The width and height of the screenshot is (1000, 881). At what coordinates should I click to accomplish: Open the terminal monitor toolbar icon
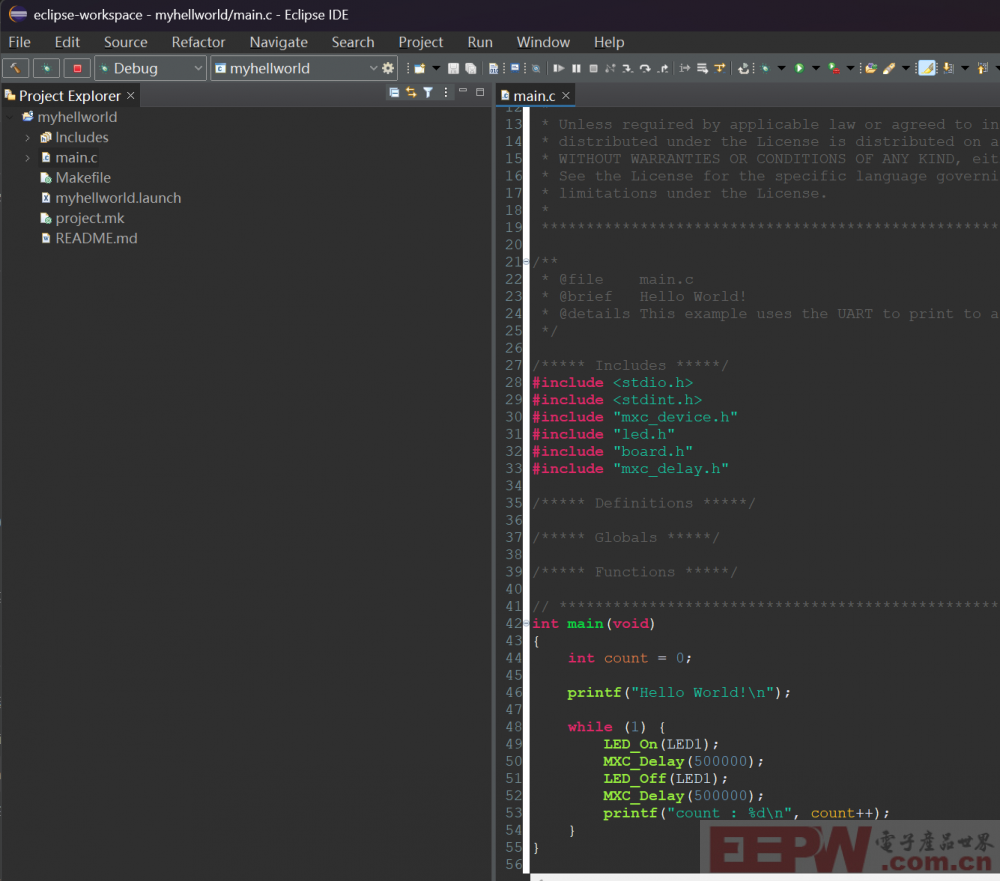click(x=515, y=68)
